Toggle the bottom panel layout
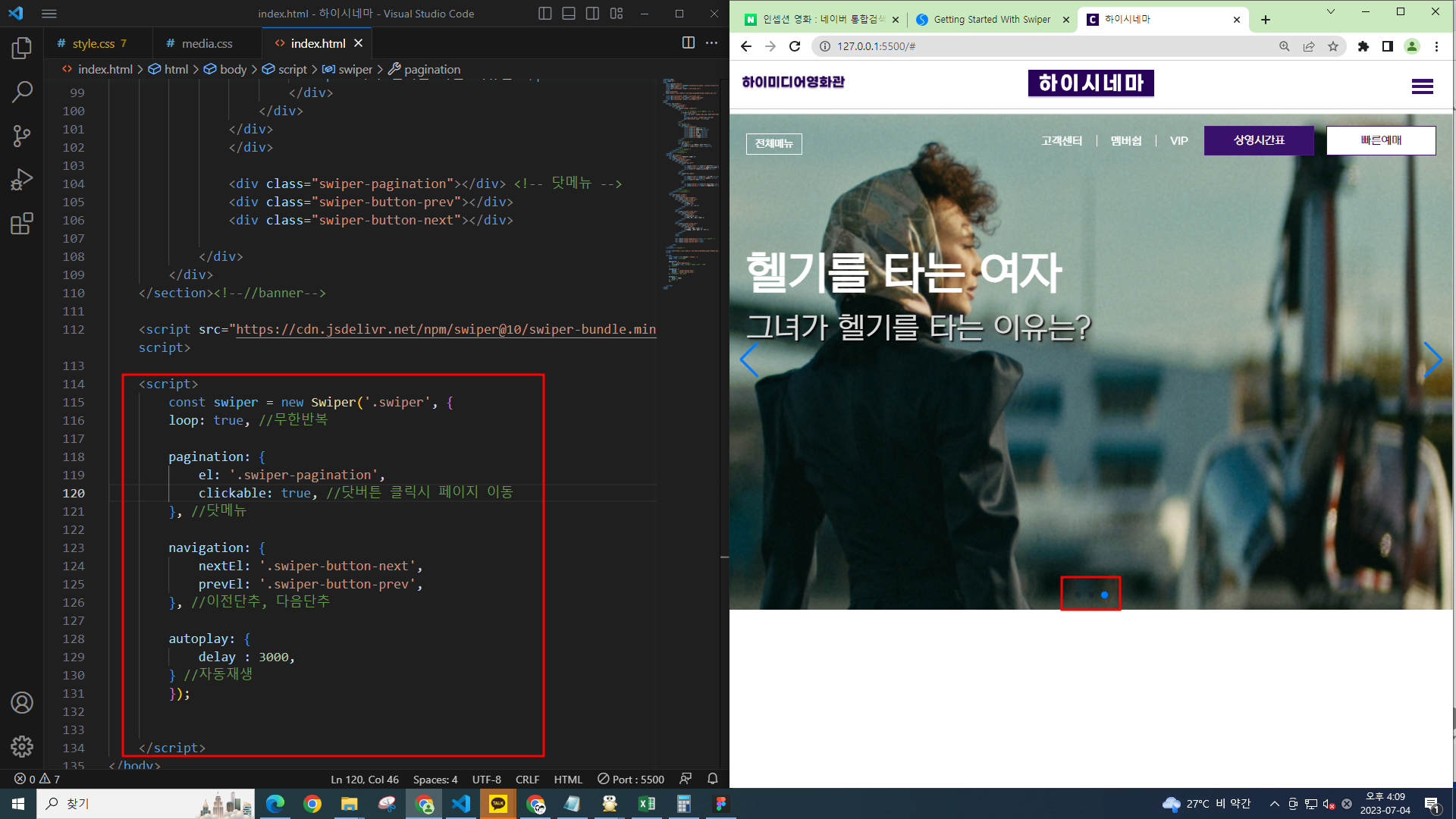The height and width of the screenshot is (819, 1456). 569,14
